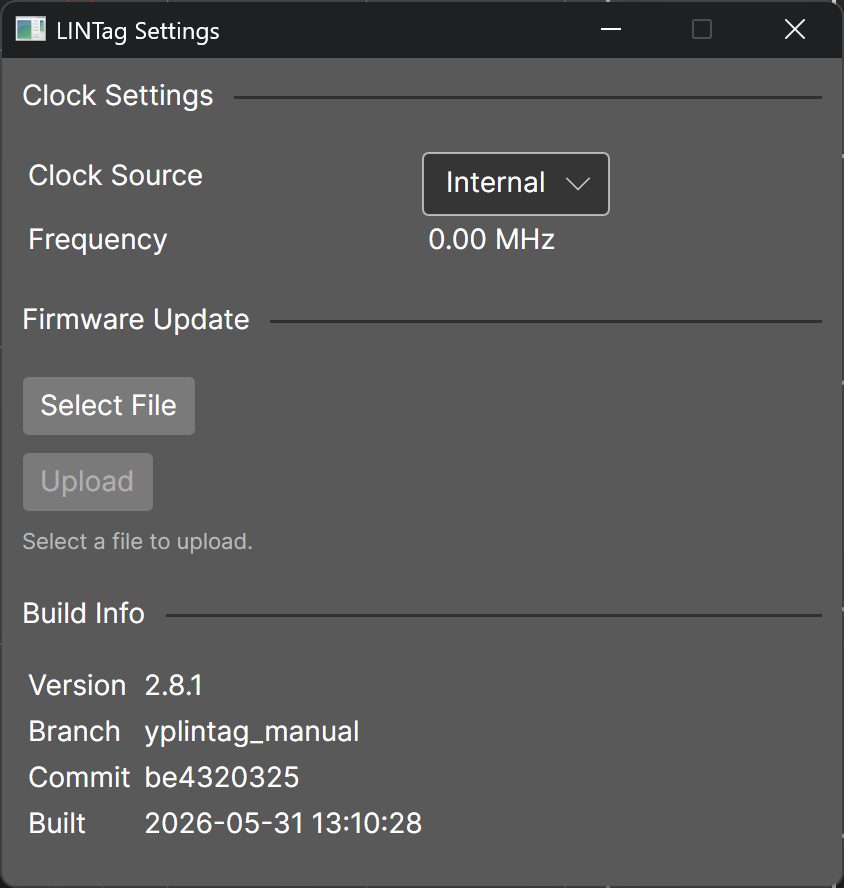Click the Select File button
Screen dimensions: 844x888
tap(109, 405)
